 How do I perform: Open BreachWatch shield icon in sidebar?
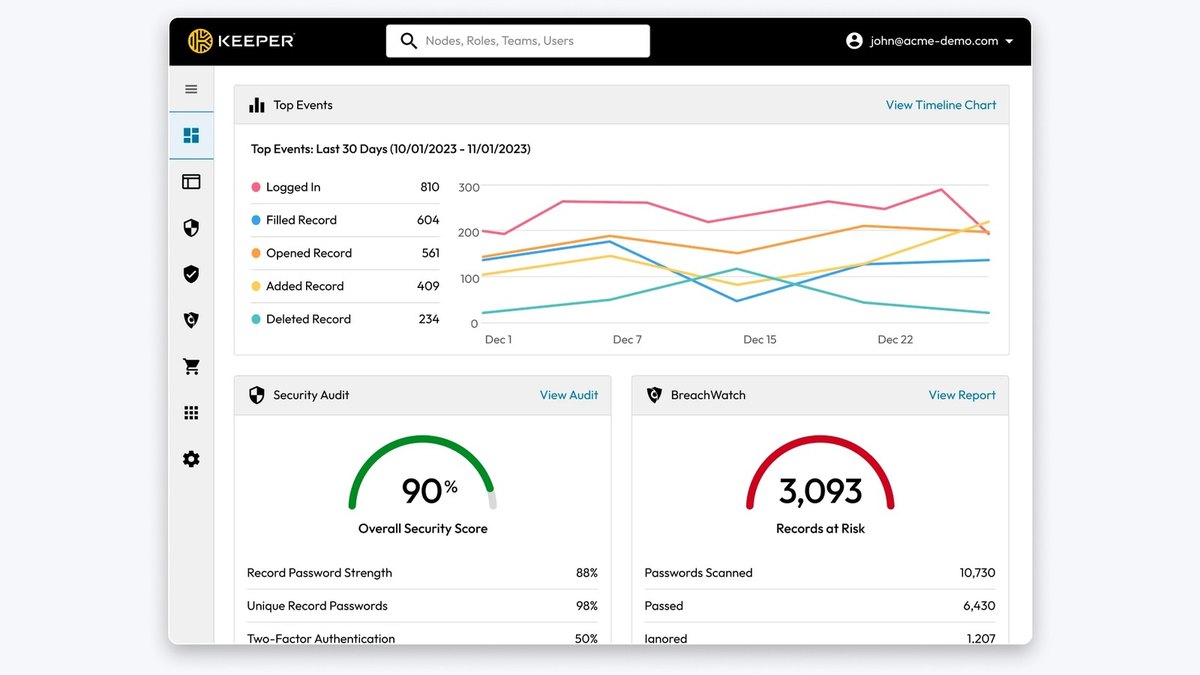tap(191, 320)
